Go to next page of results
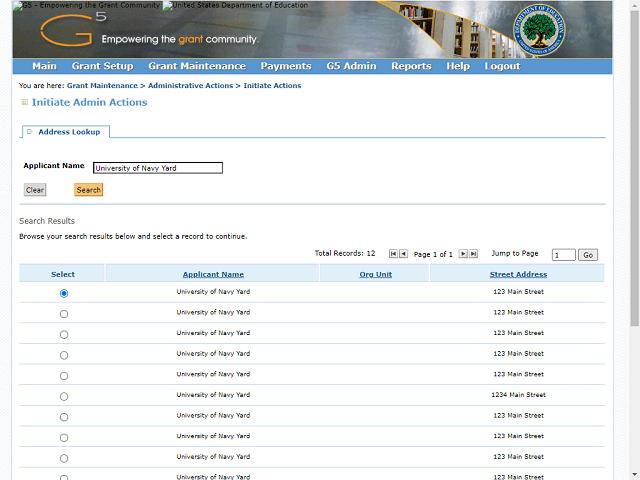 coord(463,254)
